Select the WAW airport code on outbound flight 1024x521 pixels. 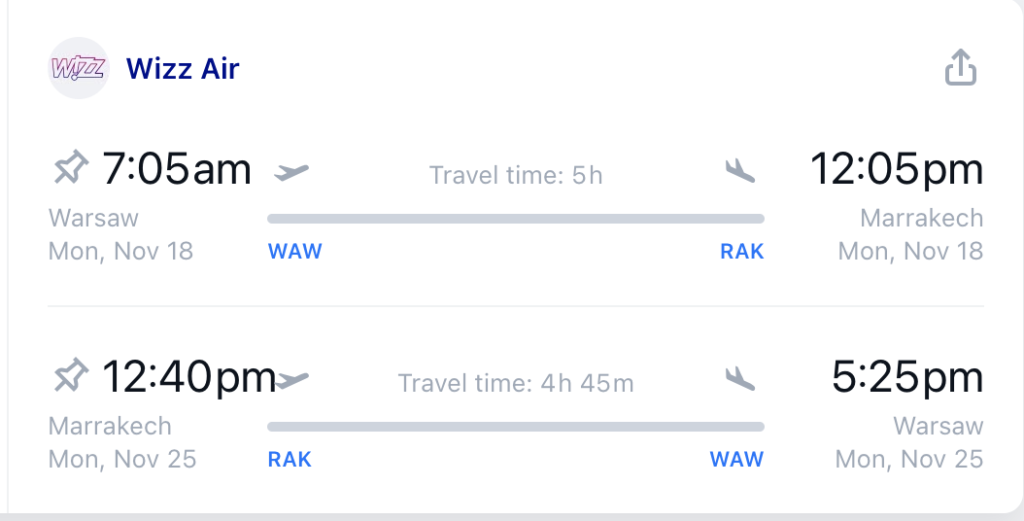[x=295, y=252]
